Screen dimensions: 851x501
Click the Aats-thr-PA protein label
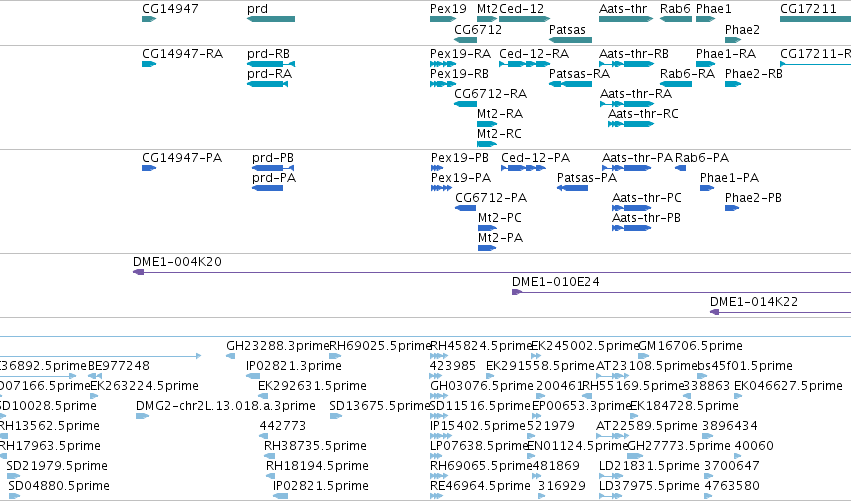[x=637, y=158]
